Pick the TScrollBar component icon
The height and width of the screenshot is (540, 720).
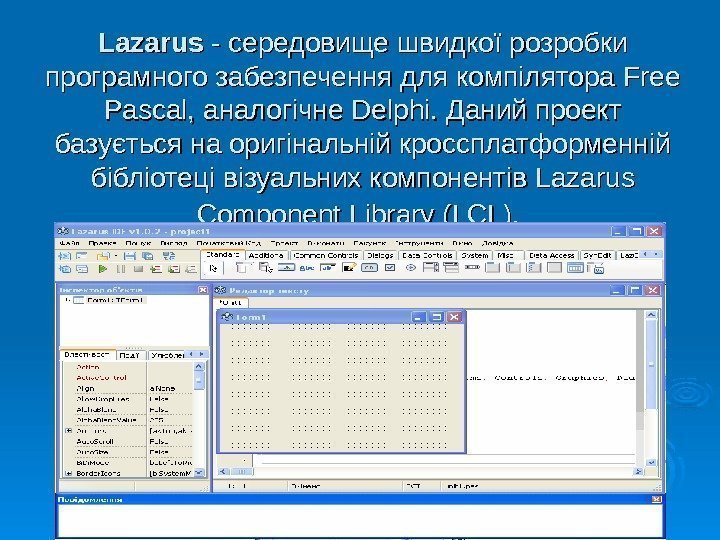(x=472, y=267)
